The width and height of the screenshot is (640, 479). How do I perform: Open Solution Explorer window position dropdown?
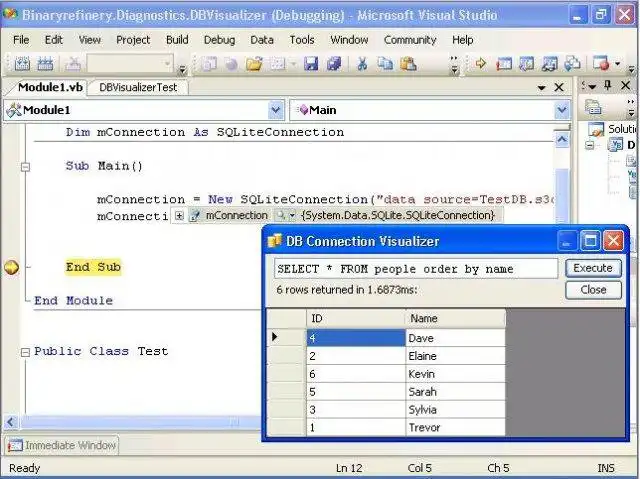tap(591, 86)
